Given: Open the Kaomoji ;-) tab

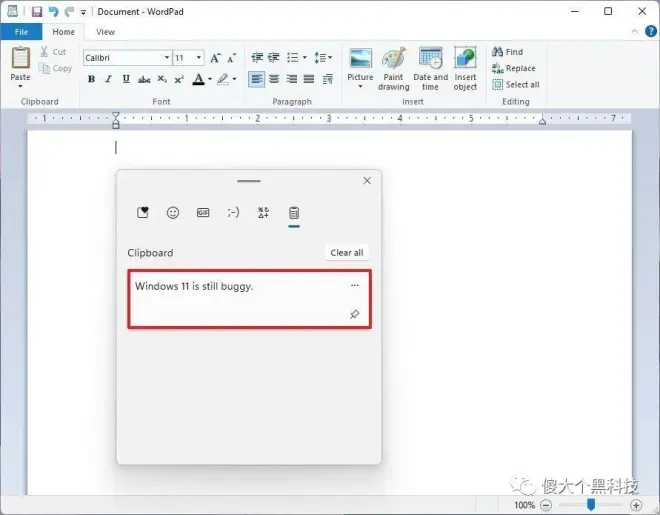Looking at the screenshot, I should tap(233, 212).
